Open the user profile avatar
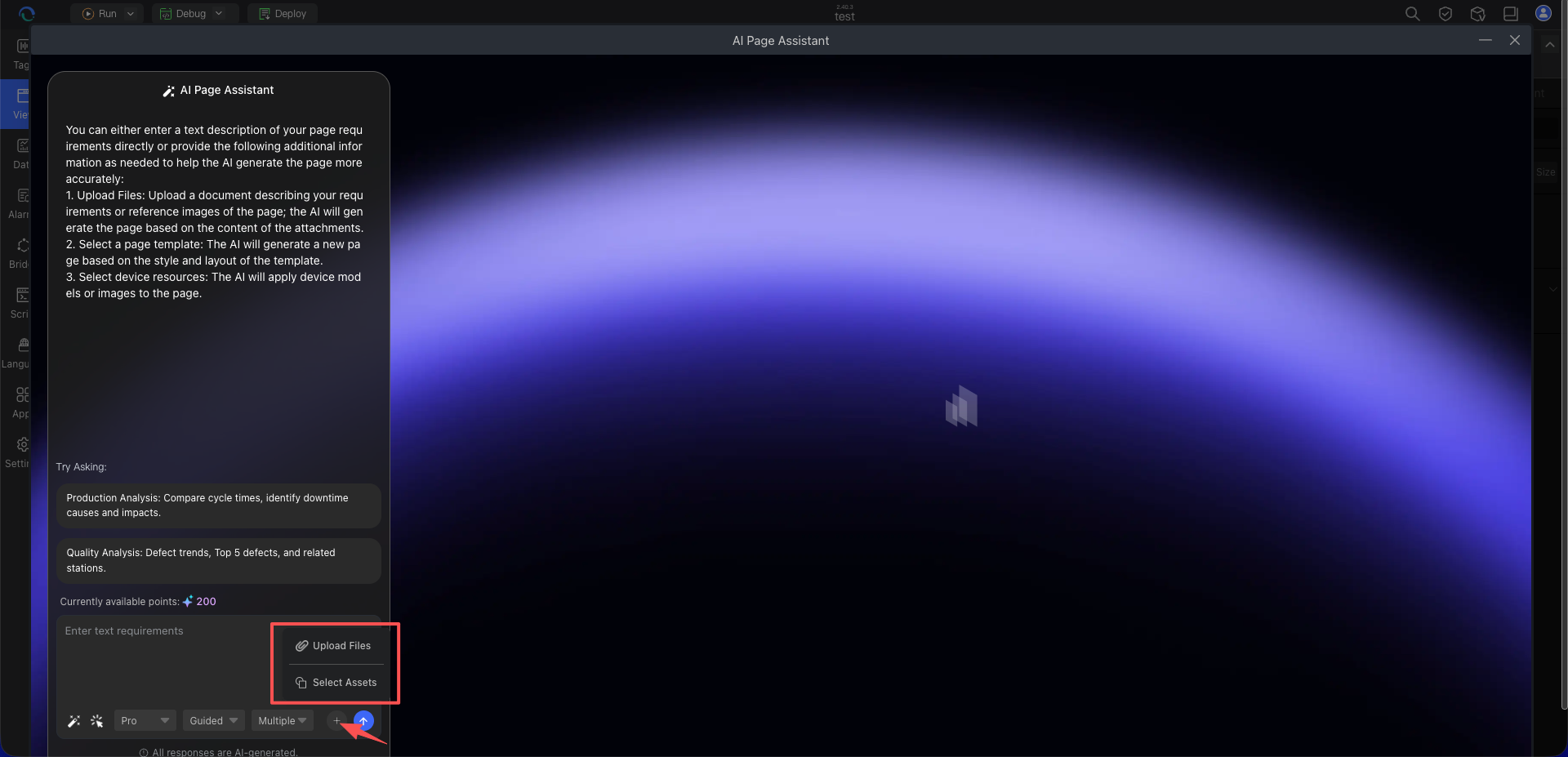The width and height of the screenshot is (1568, 757). (x=1543, y=13)
